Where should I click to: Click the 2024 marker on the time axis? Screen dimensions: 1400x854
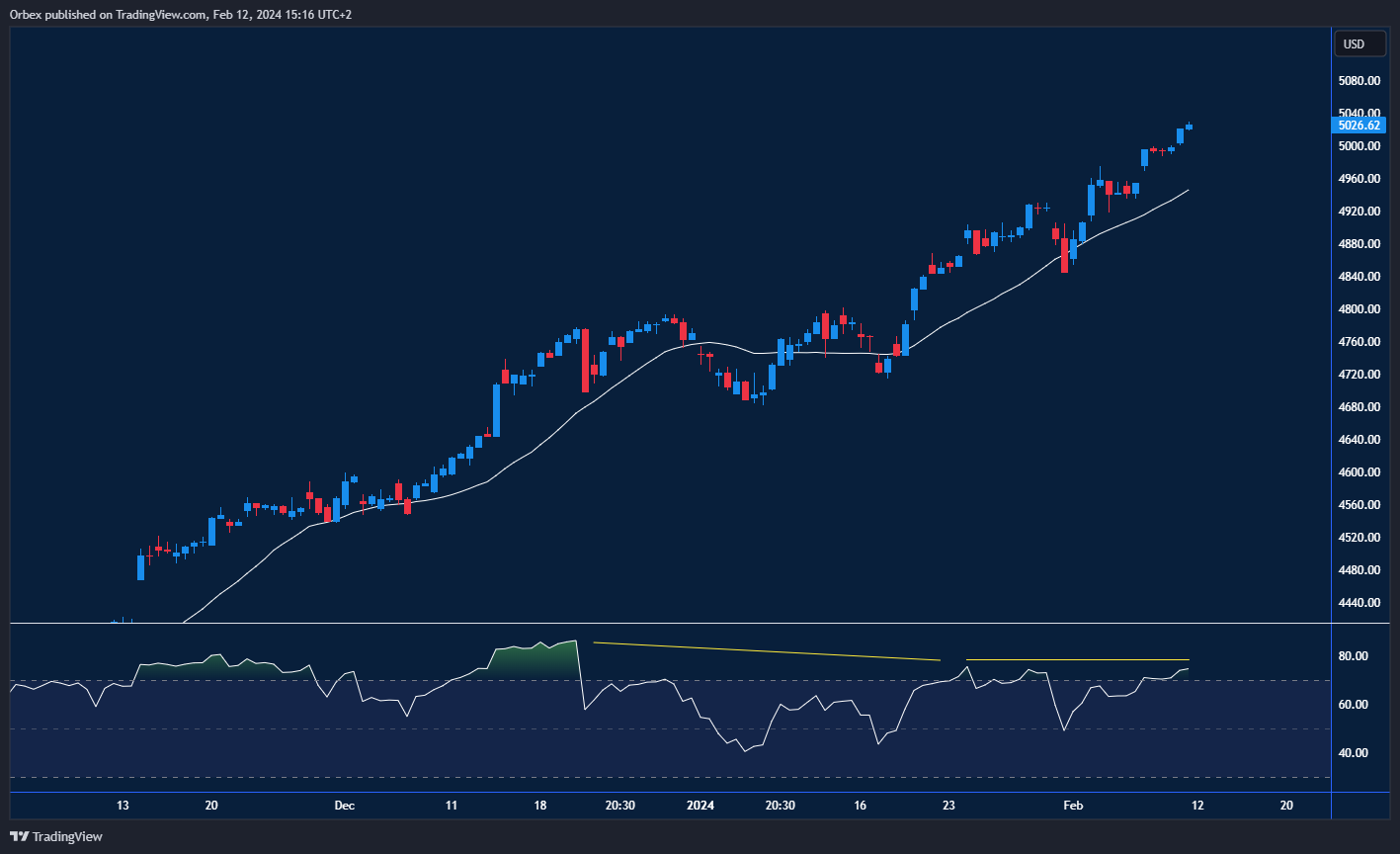point(700,806)
